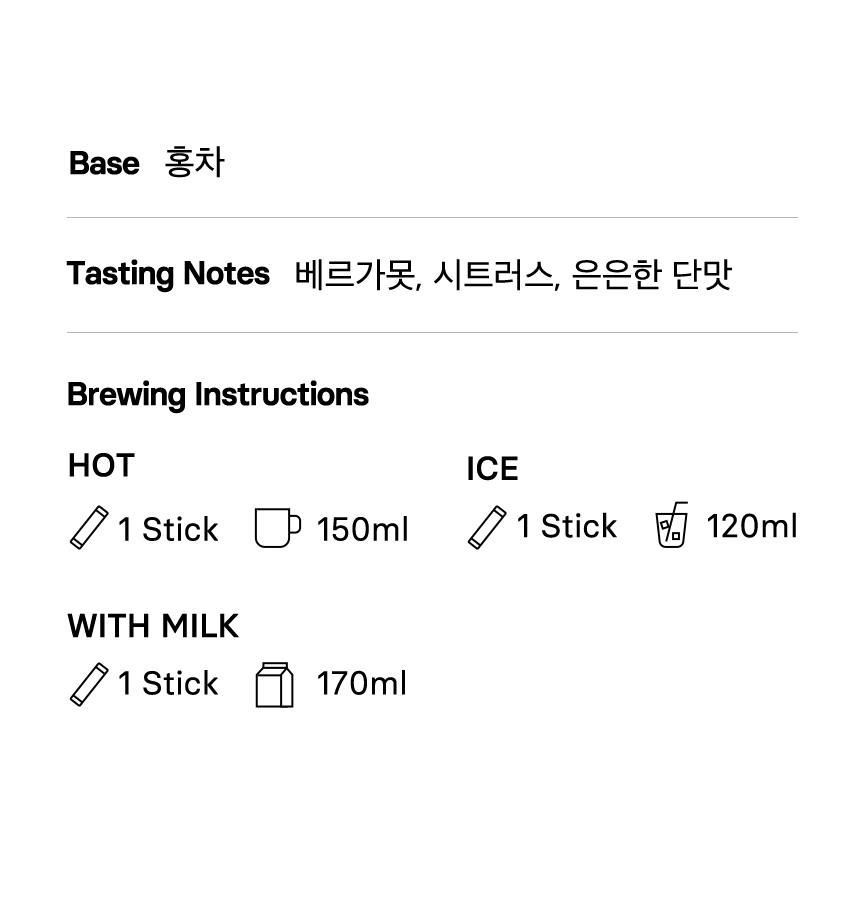Click the 170ml amount text

click(x=361, y=684)
